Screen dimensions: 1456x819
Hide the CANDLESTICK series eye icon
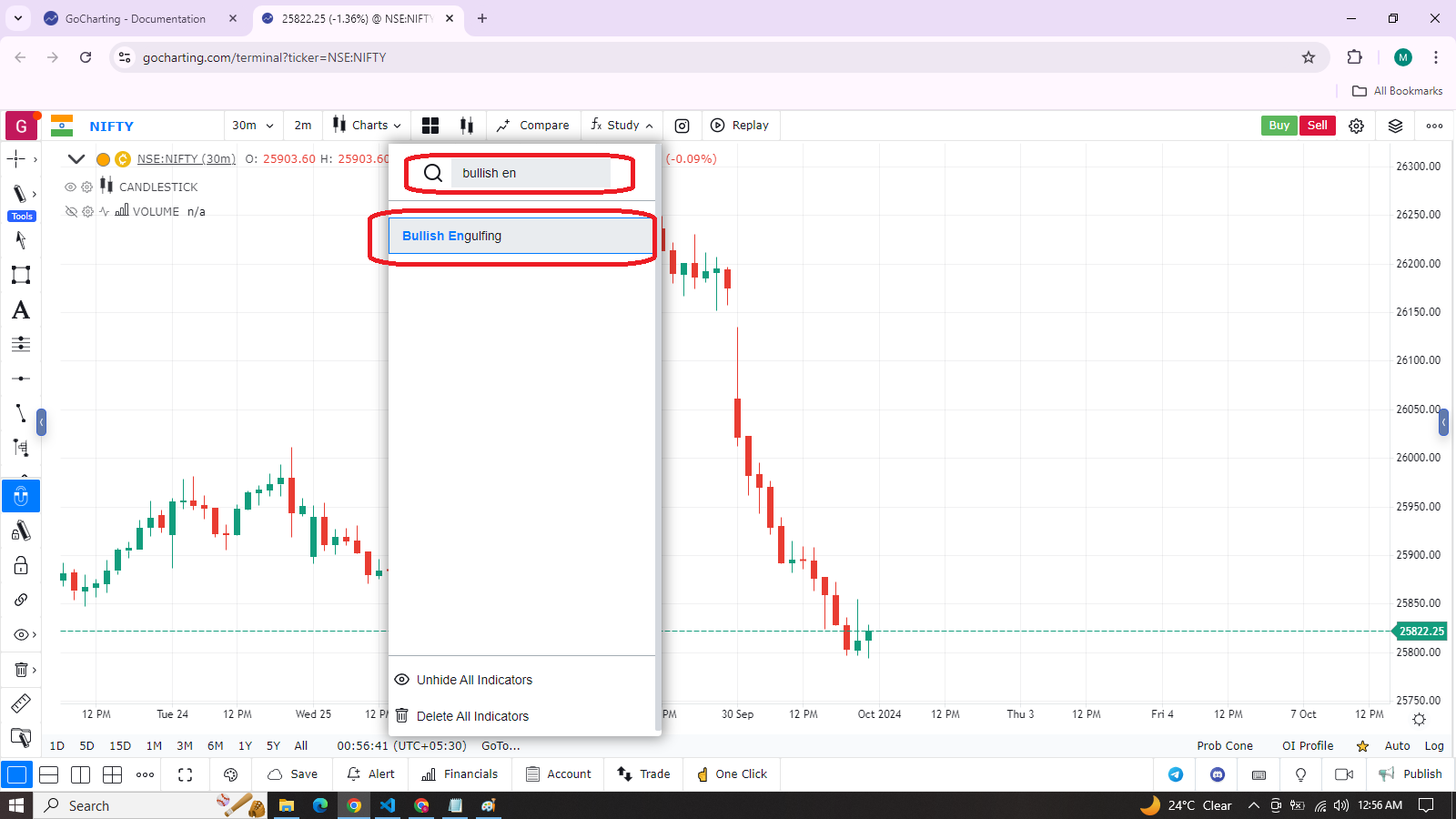[x=70, y=187]
